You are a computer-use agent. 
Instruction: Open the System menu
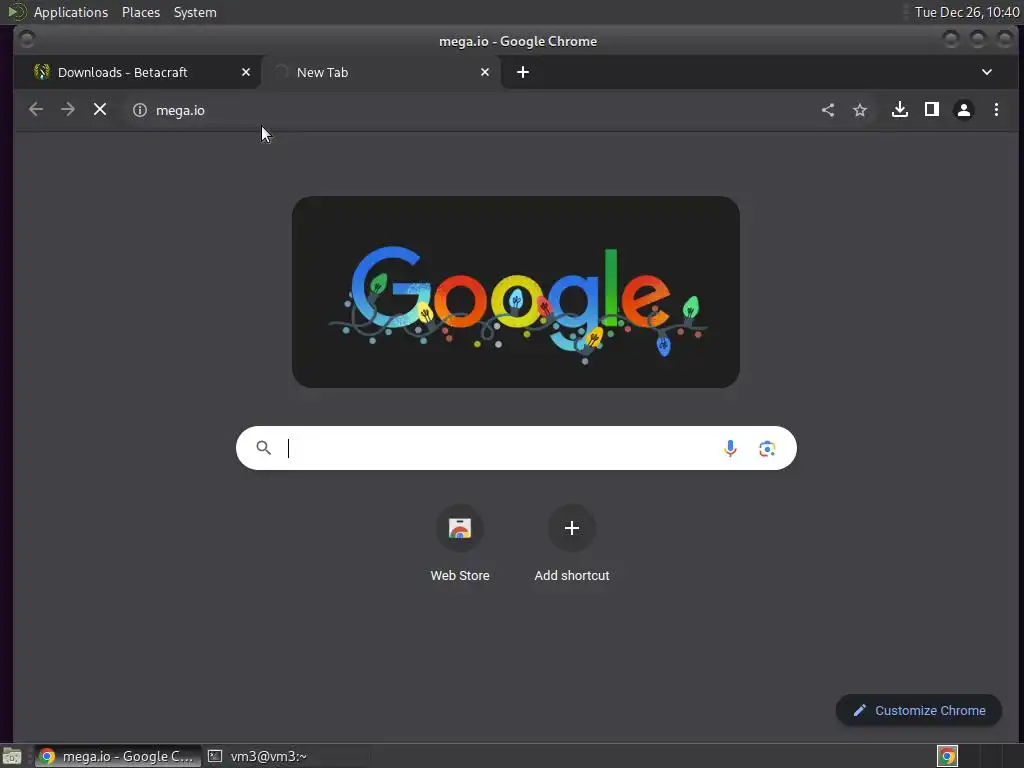(x=195, y=12)
